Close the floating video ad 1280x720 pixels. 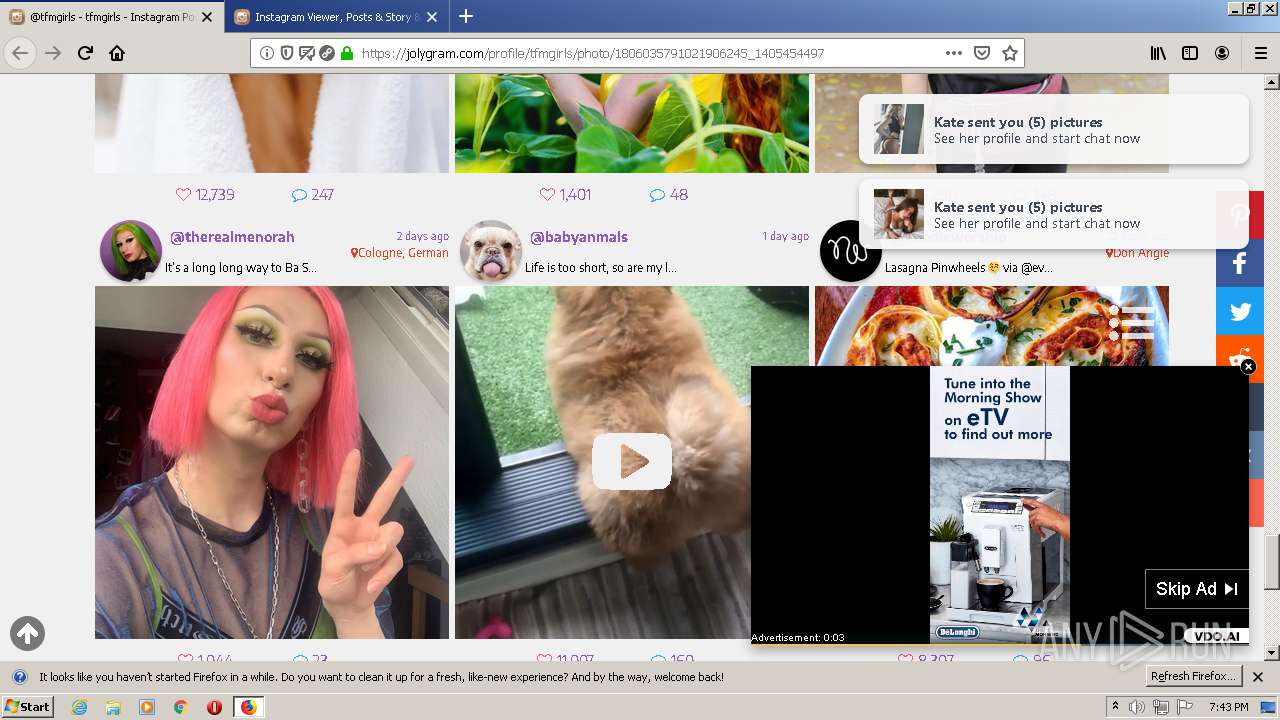tap(1248, 367)
